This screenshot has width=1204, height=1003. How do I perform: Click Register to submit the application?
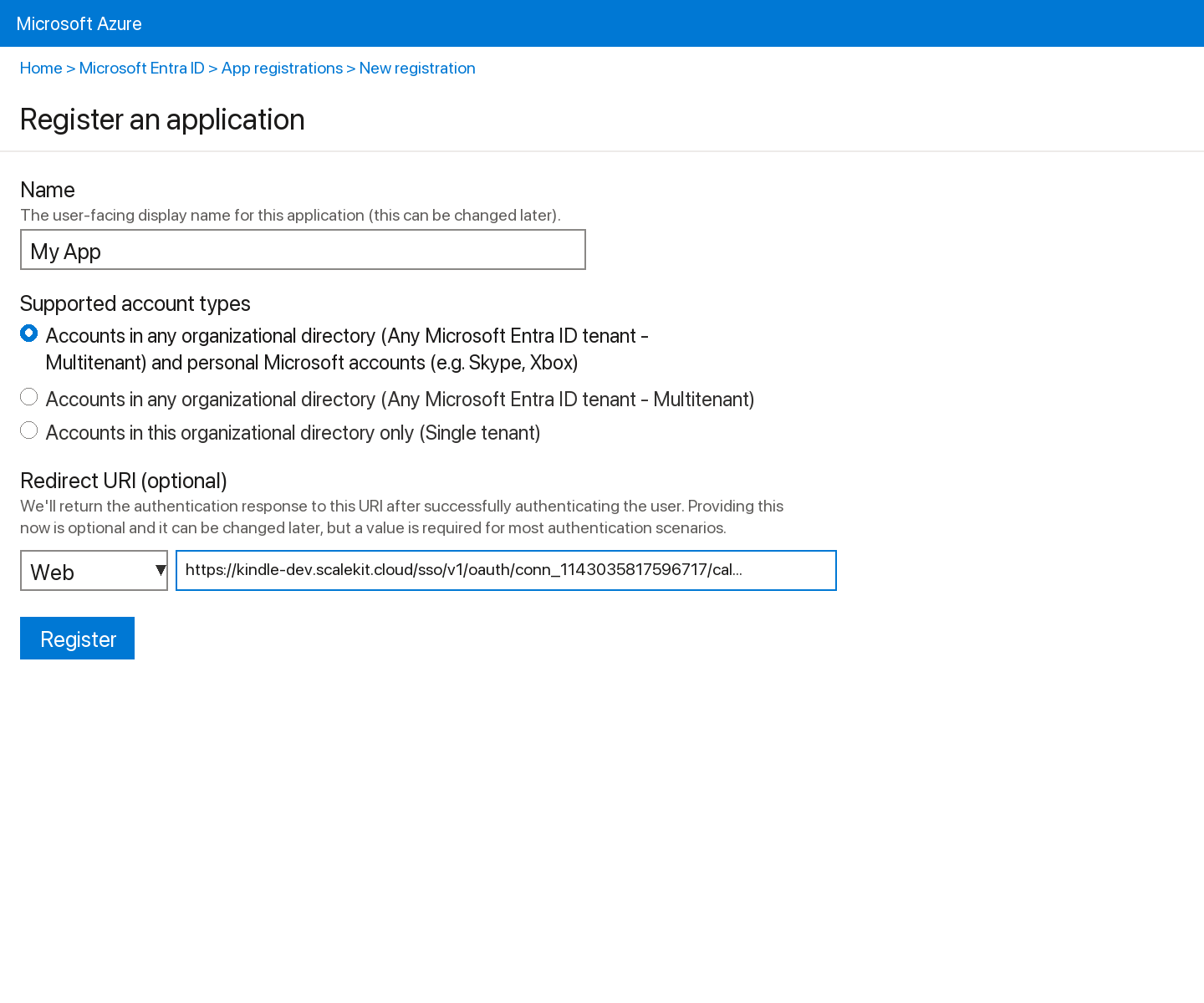(77, 638)
